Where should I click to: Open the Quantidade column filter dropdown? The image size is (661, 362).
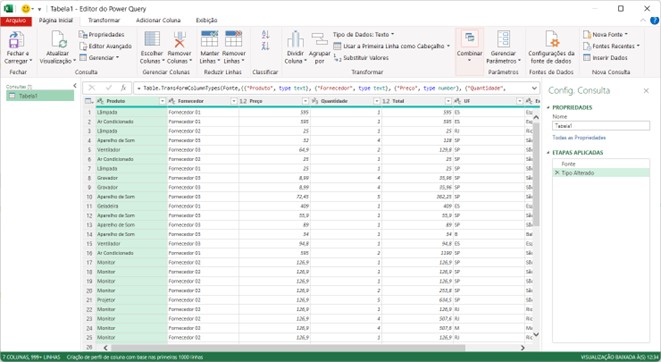tap(377, 101)
